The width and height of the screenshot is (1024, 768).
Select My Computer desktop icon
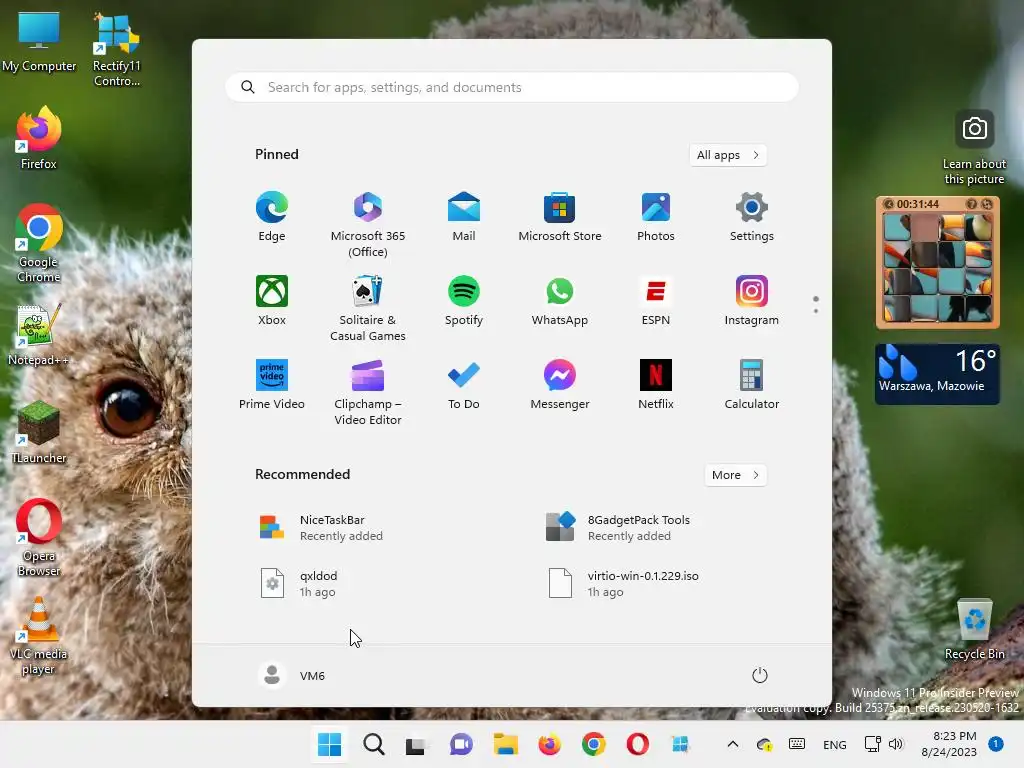[x=39, y=42]
